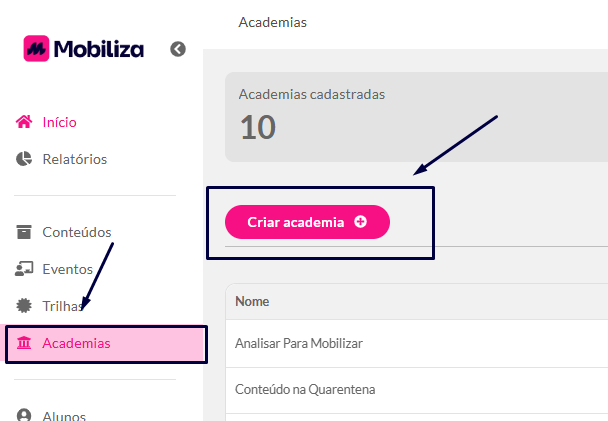The image size is (608, 421).
Task: Click the Nome column header
Action: (x=252, y=302)
